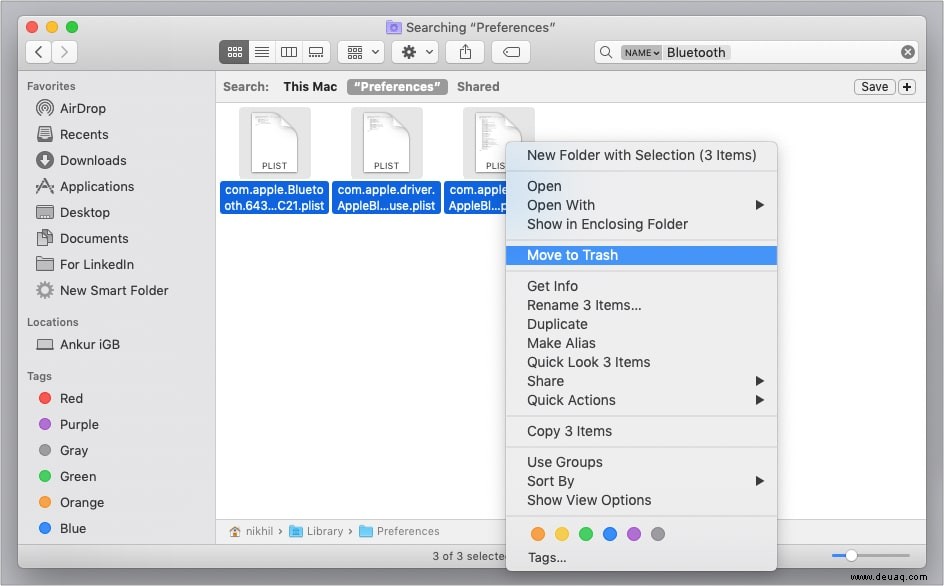The image size is (944, 586).
Task: Choose New Folder with Selection (3 Items)
Action: point(641,155)
